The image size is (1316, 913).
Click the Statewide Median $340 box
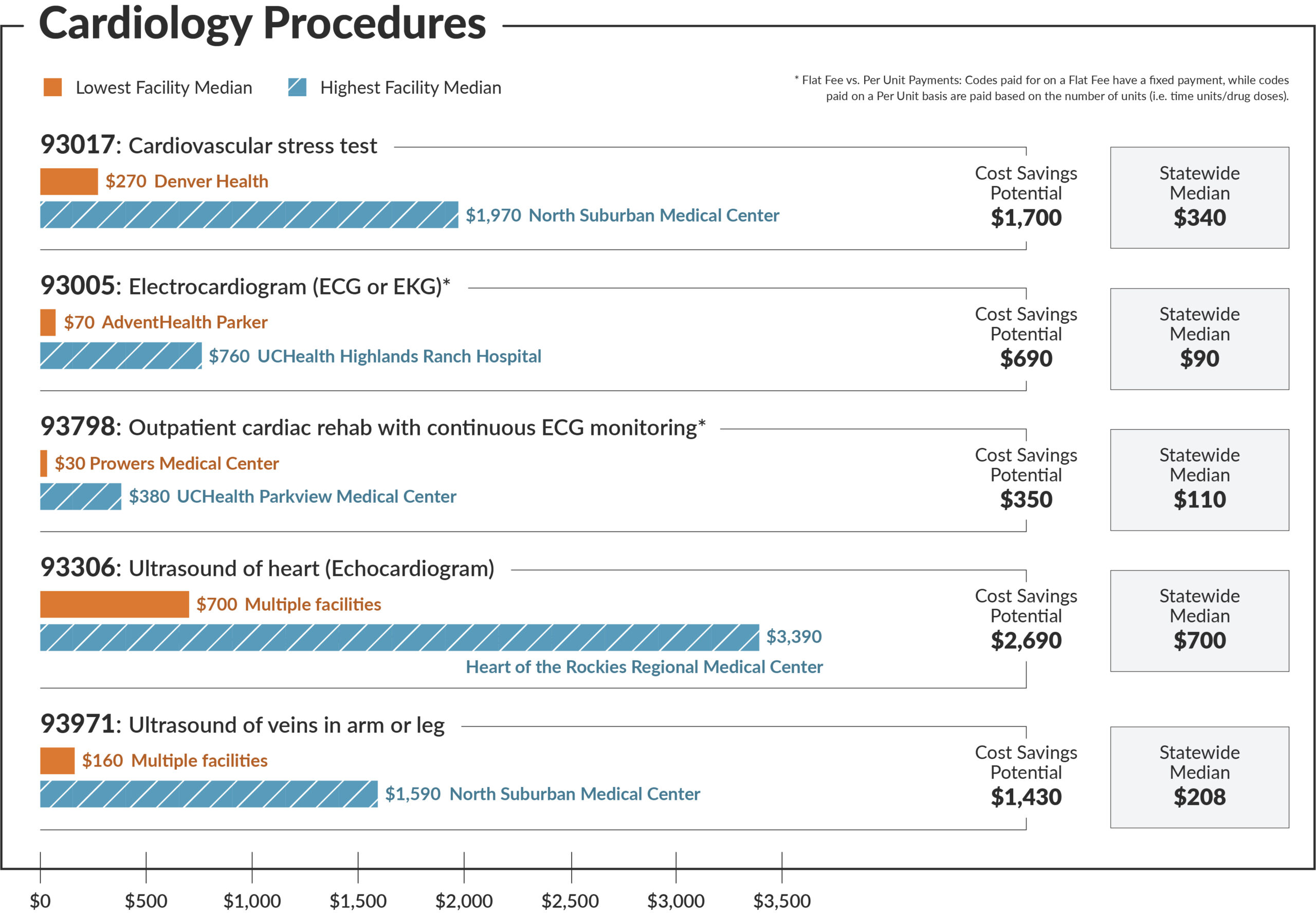click(1199, 197)
